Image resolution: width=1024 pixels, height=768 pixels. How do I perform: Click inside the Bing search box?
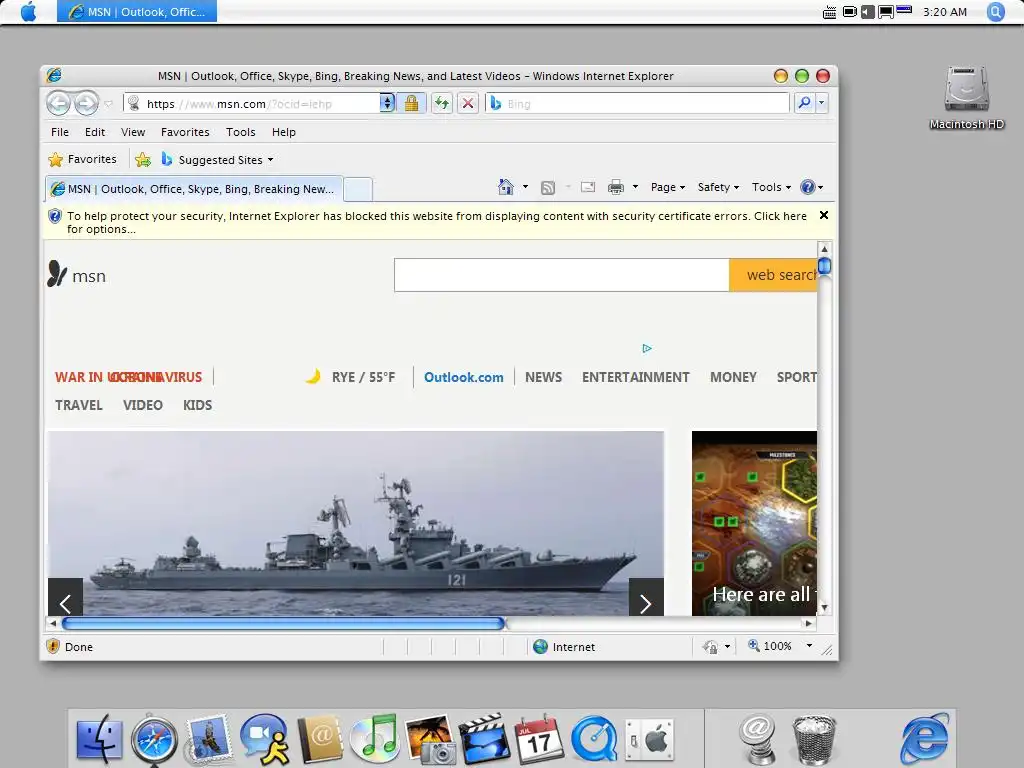pos(637,103)
